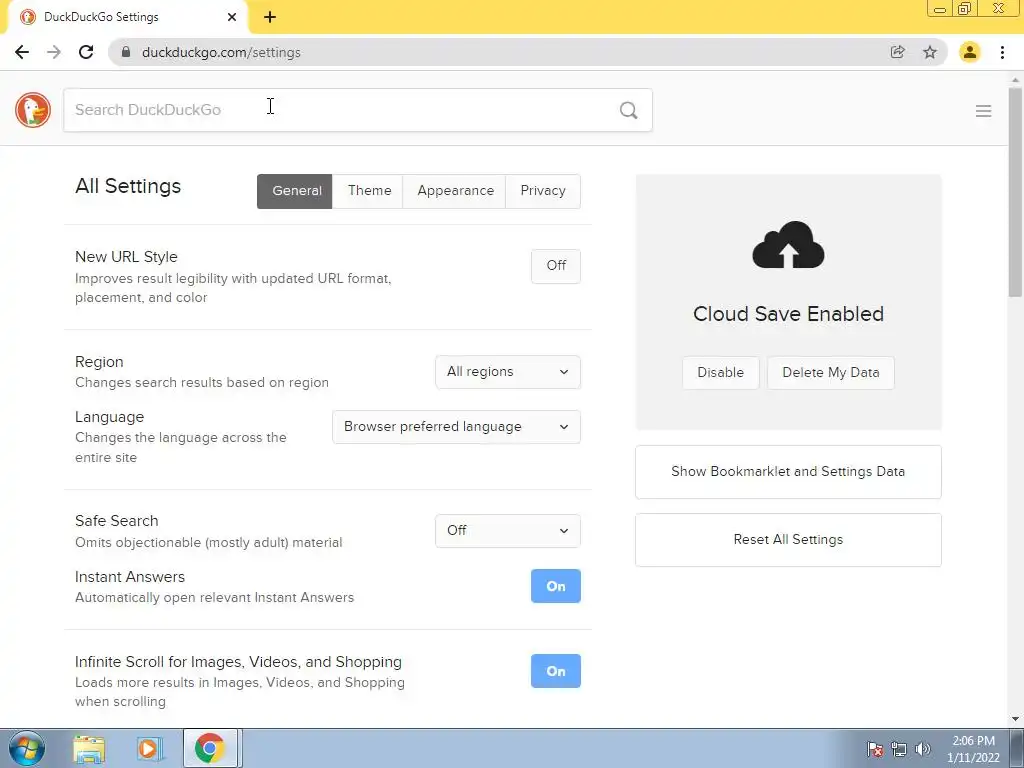Click the All Settings heading

(x=128, y=186)
